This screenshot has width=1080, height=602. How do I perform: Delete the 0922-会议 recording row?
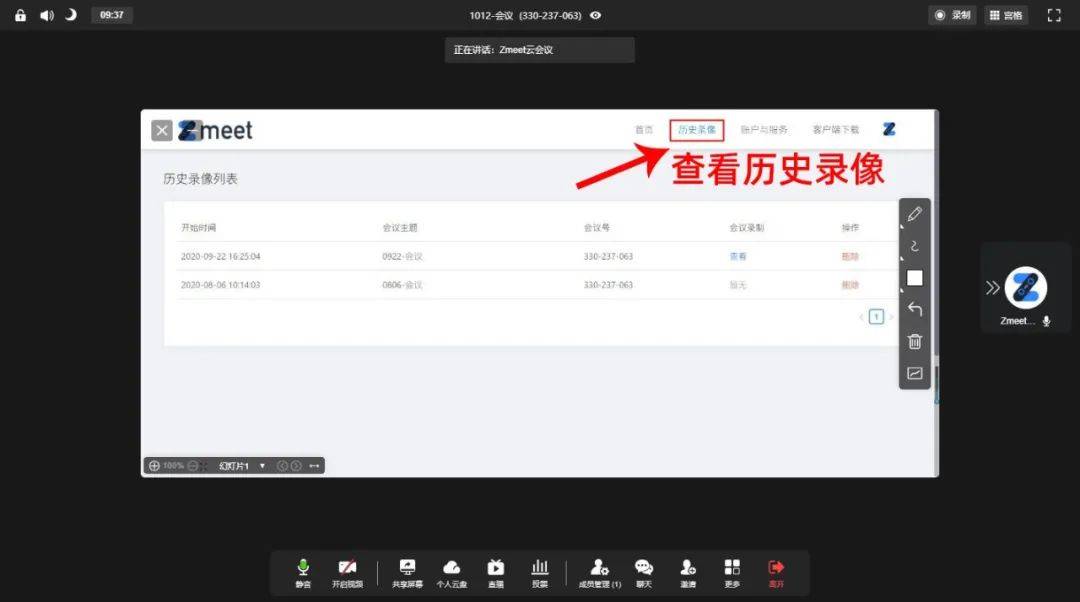[x=850, y=256]
